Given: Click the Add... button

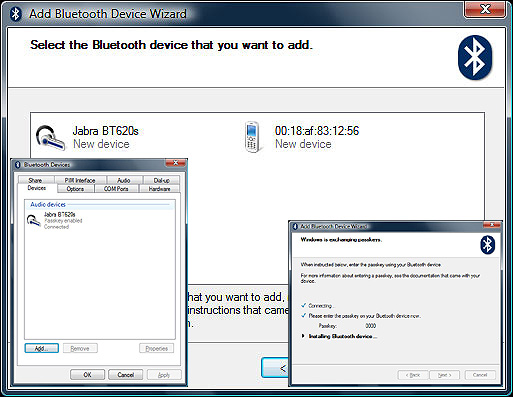Looking at the screenshot, I should click(42, 348).
